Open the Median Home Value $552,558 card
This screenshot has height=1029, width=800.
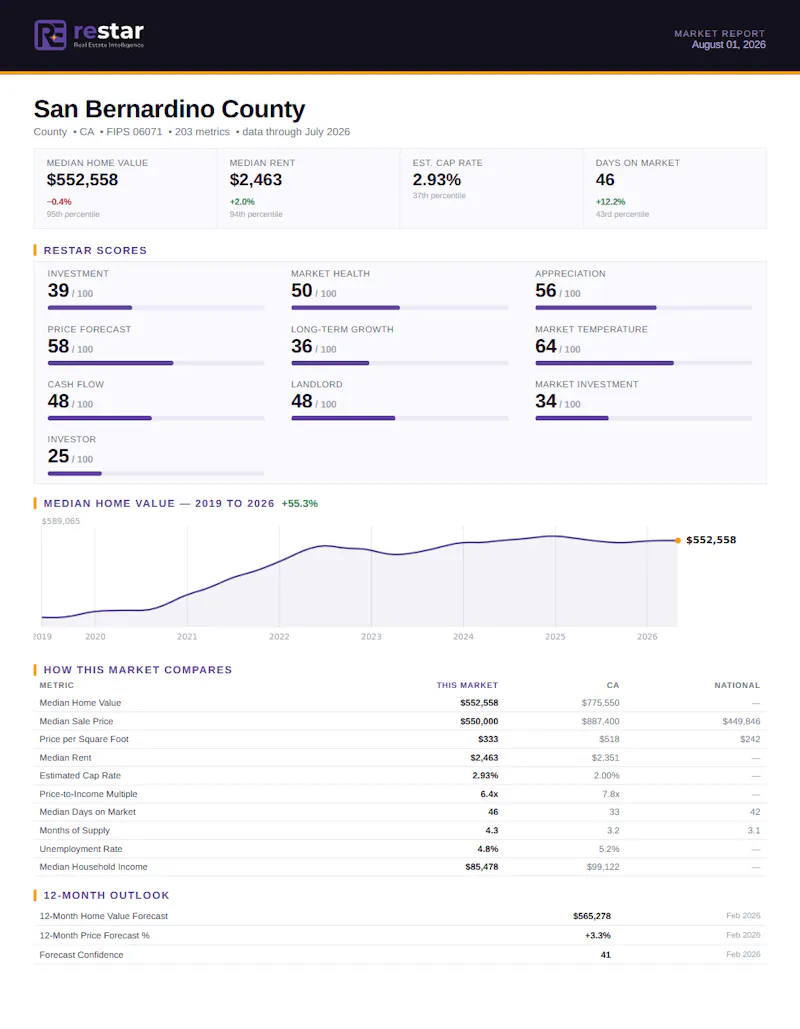pyautogui.click(x=125, y=188)
